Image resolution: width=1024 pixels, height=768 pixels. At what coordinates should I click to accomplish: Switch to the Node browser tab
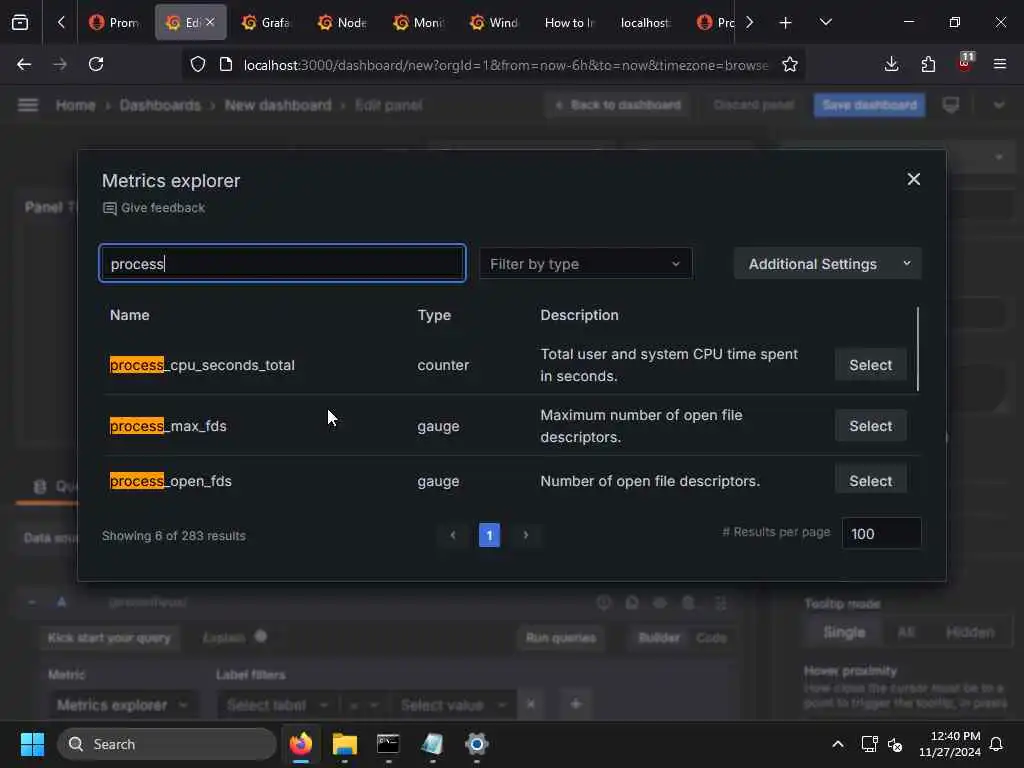(x=342, y=23)
